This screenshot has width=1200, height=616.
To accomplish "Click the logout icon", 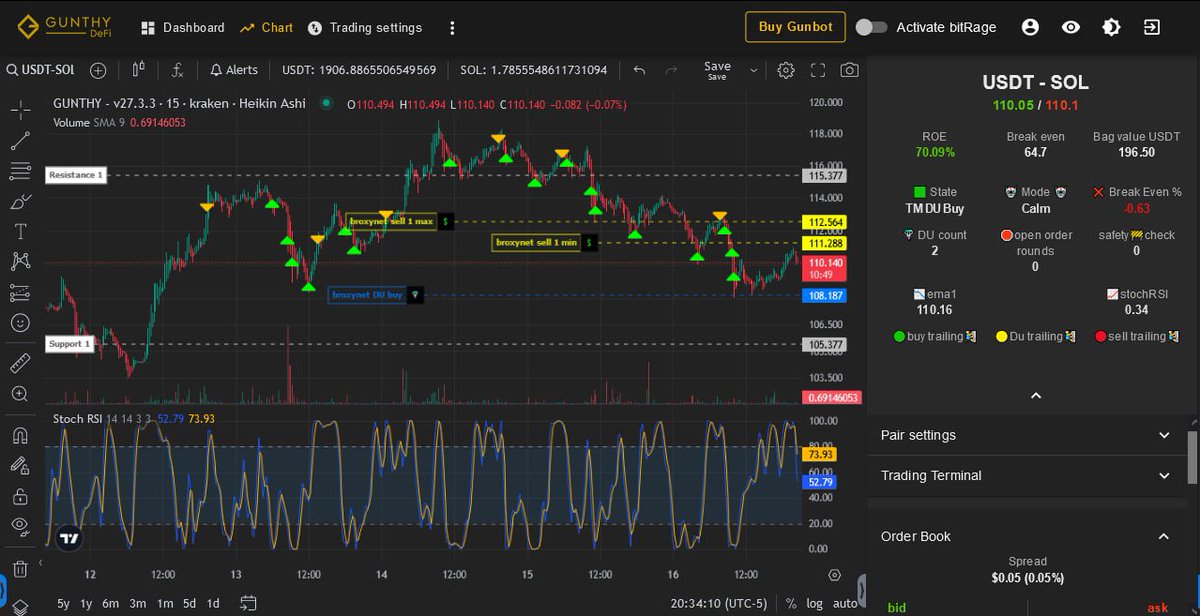I will tap(1152, 27).
